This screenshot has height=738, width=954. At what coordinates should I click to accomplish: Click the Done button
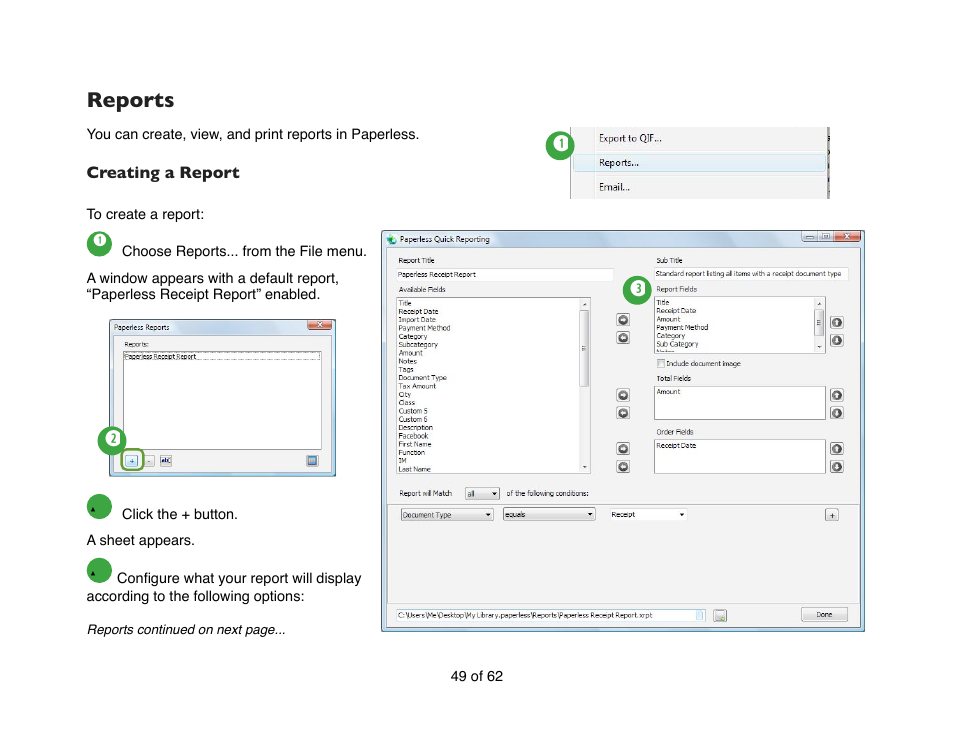tap(824, 614)
